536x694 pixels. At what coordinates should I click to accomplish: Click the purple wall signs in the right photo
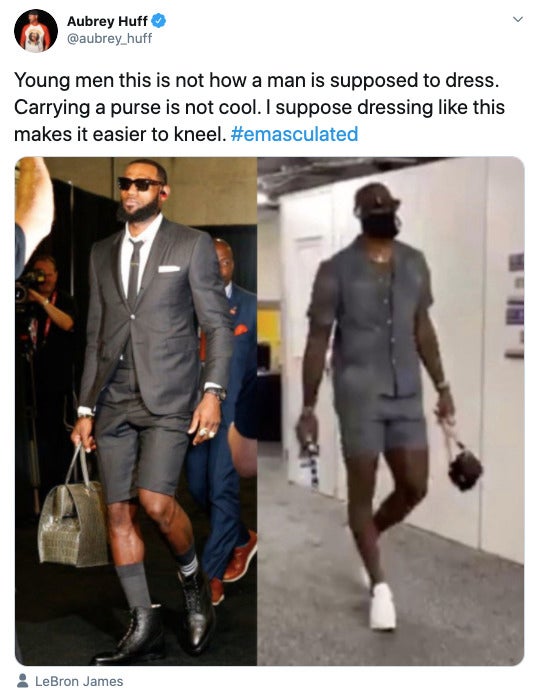pyautogui.click(x=515, y=305)
